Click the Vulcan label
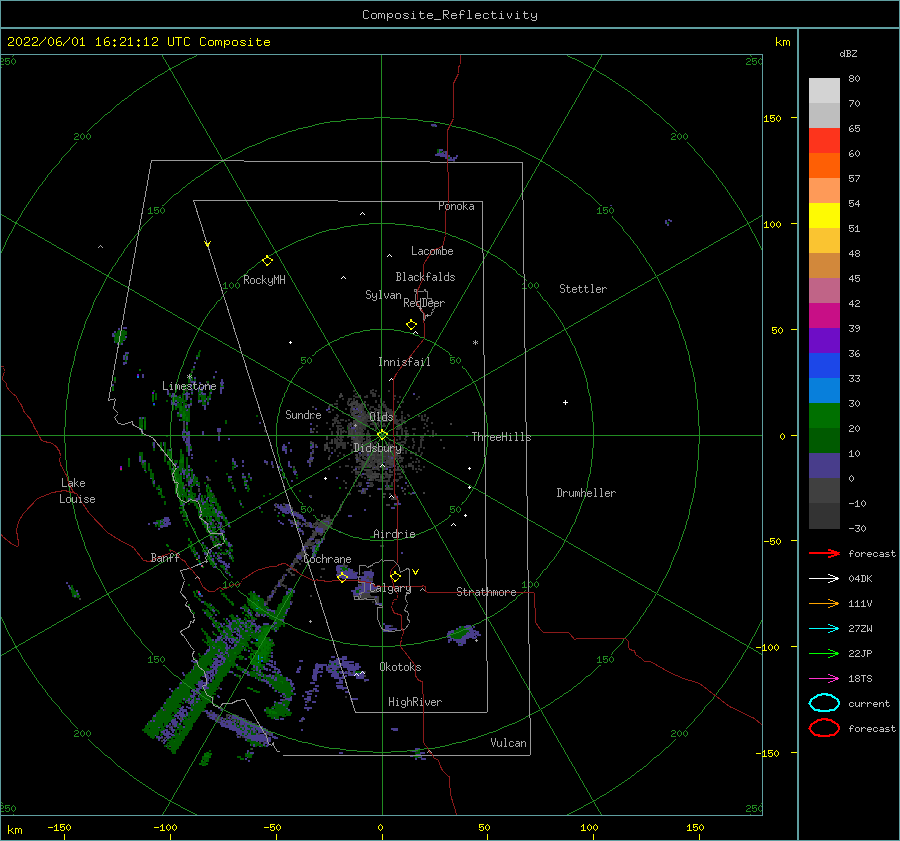The image size is (900, 841). 509,743
